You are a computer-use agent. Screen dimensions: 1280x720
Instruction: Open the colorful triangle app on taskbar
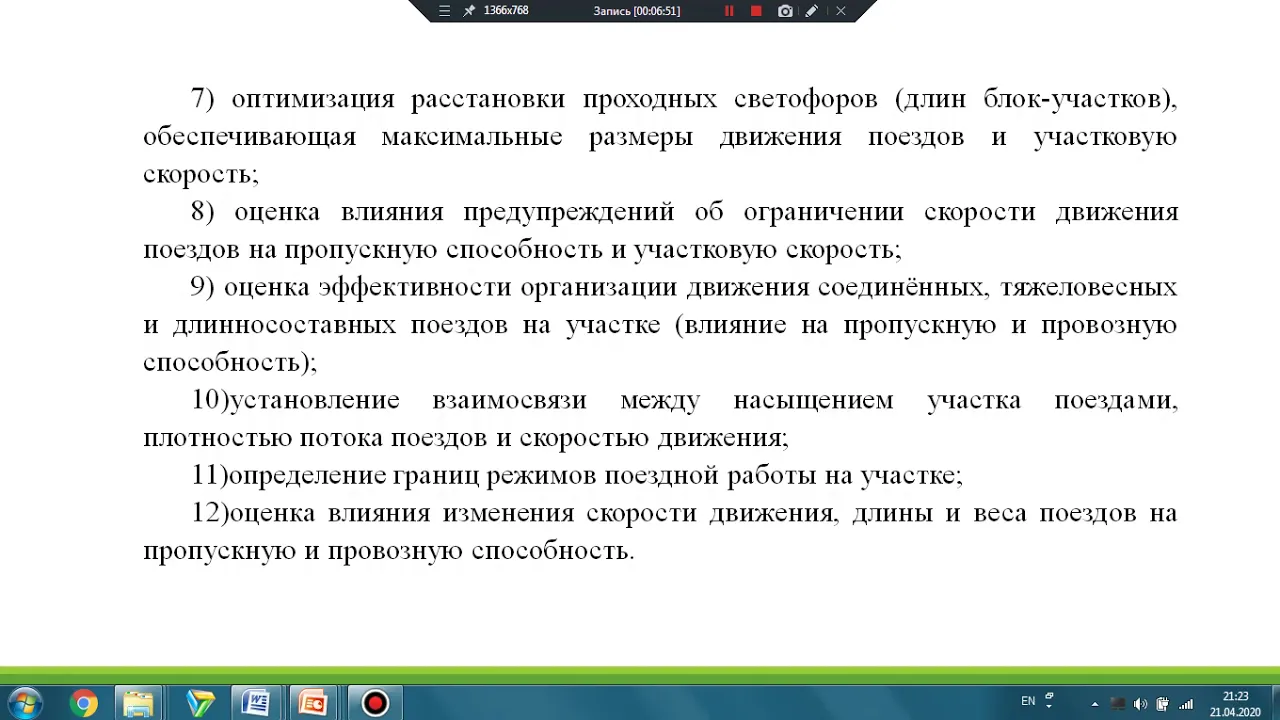coord(199,704)
